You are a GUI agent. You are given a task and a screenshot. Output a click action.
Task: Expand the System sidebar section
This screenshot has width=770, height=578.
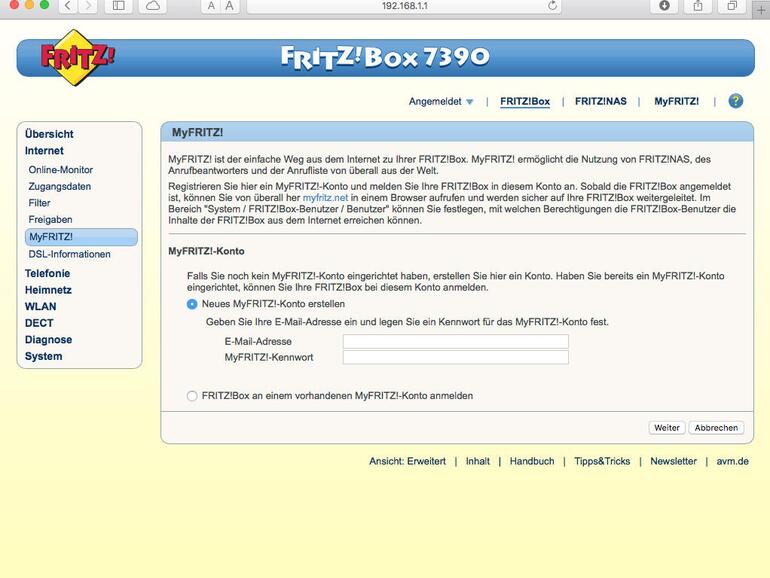pos(43,357)
